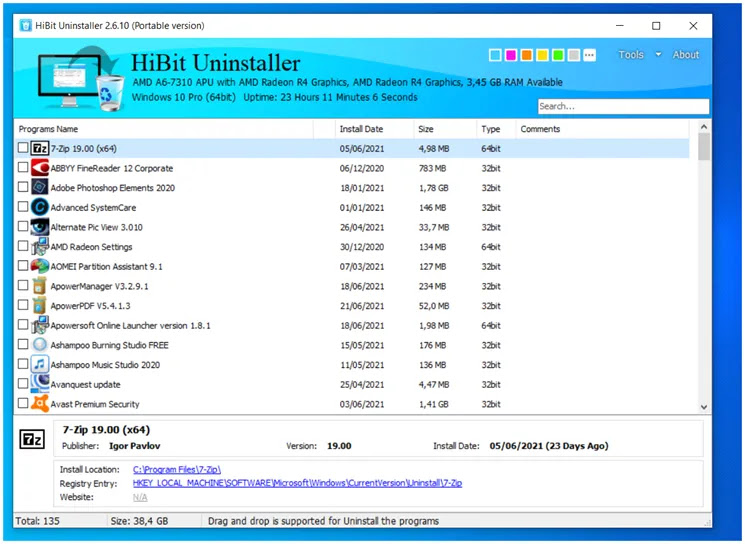This screenshot has height=544, width=745.
Task: Select the 783 MB size cell
Action: click(432, 168)
